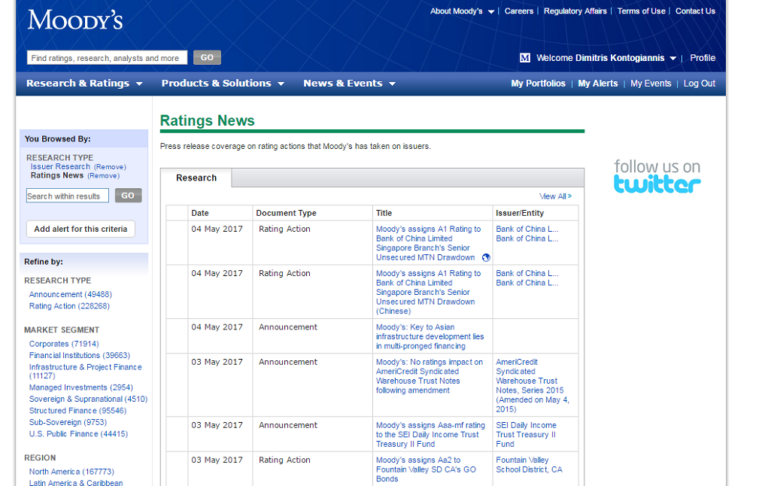Open AmeriCredit Syndicated Warehouse Trust Notes article

429,376
